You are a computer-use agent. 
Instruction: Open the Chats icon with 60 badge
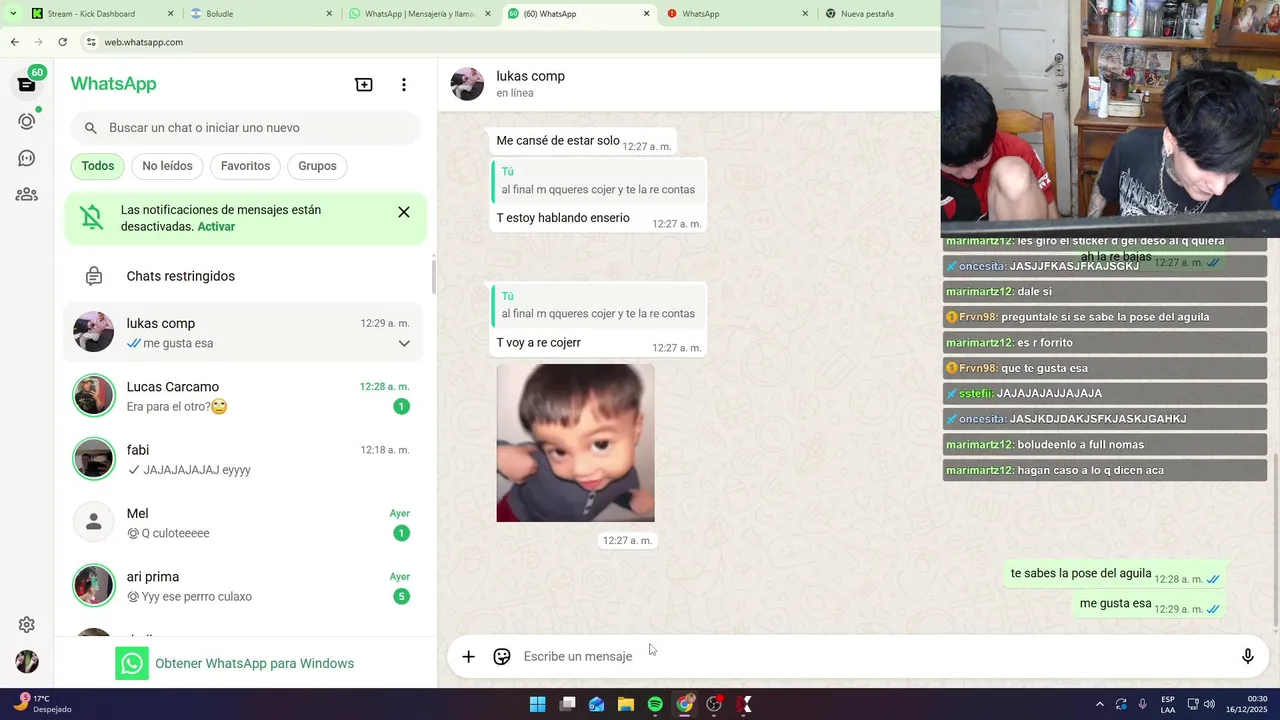pos(27,84)
